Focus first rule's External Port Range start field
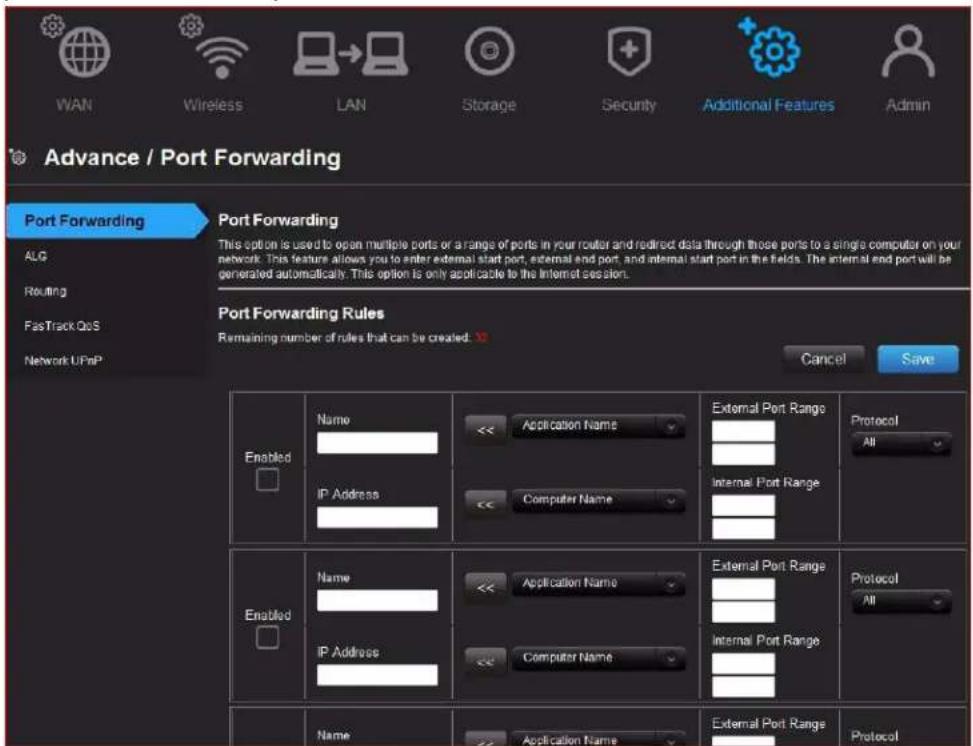The height and width of the screenshot is (746, 973). (743, 431)
